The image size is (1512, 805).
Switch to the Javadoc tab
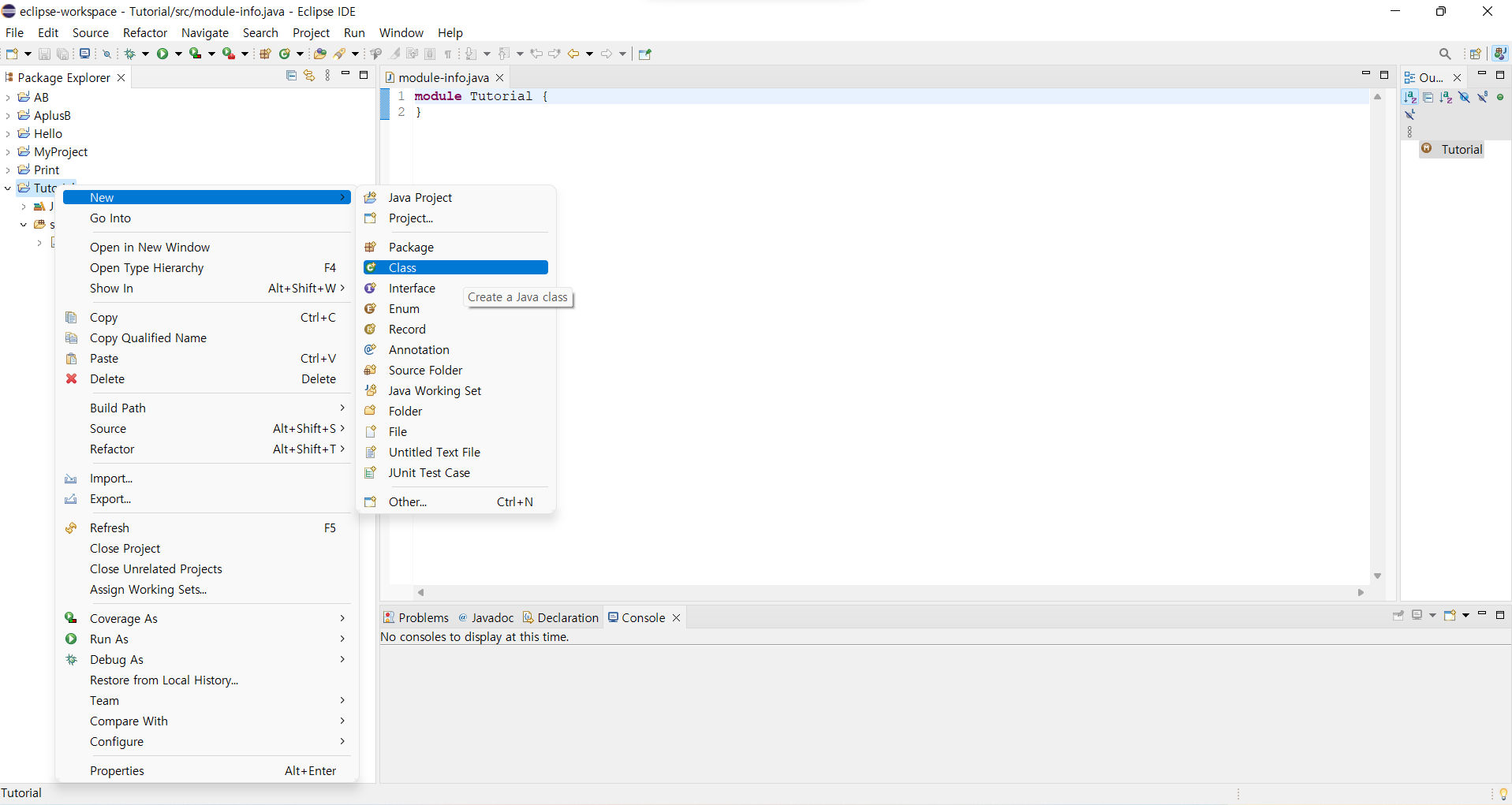486,617
